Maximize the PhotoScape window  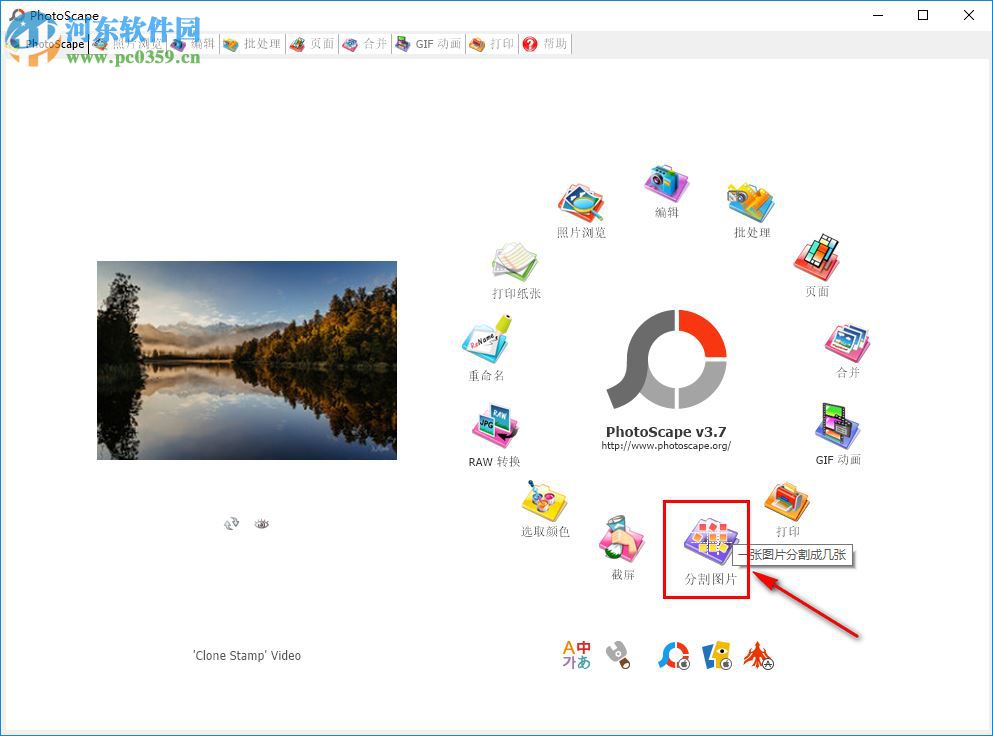[x=923, y=15]
